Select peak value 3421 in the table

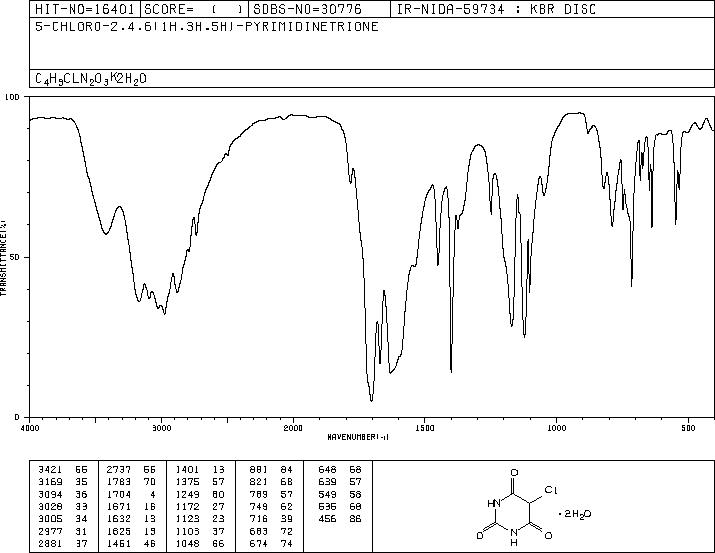tap(51, 470)
